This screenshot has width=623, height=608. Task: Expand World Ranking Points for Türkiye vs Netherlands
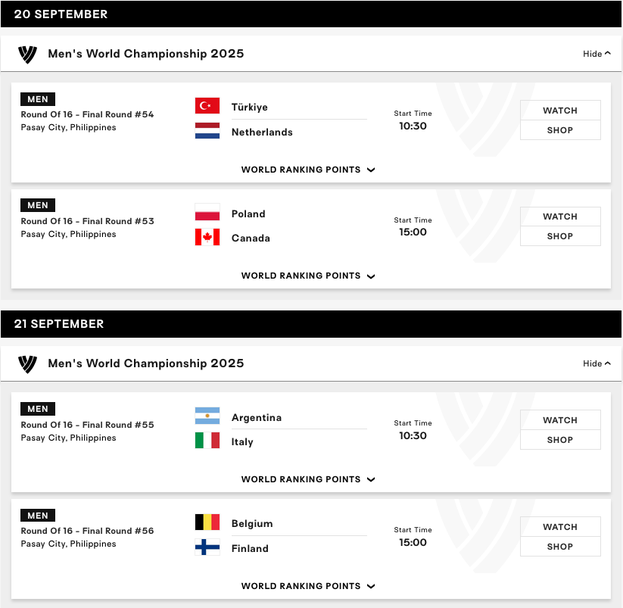click(308, 170)
